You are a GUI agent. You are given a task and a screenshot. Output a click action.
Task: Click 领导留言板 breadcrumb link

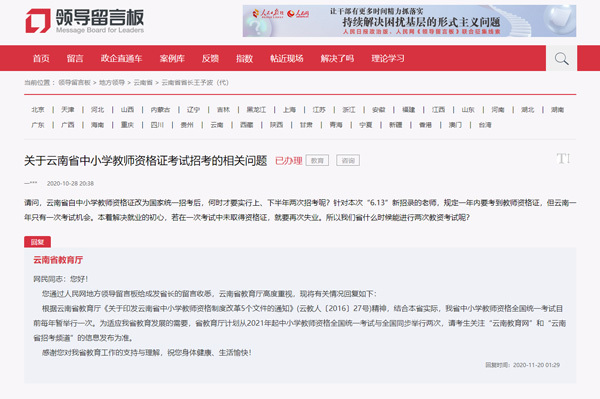[74, 83]
